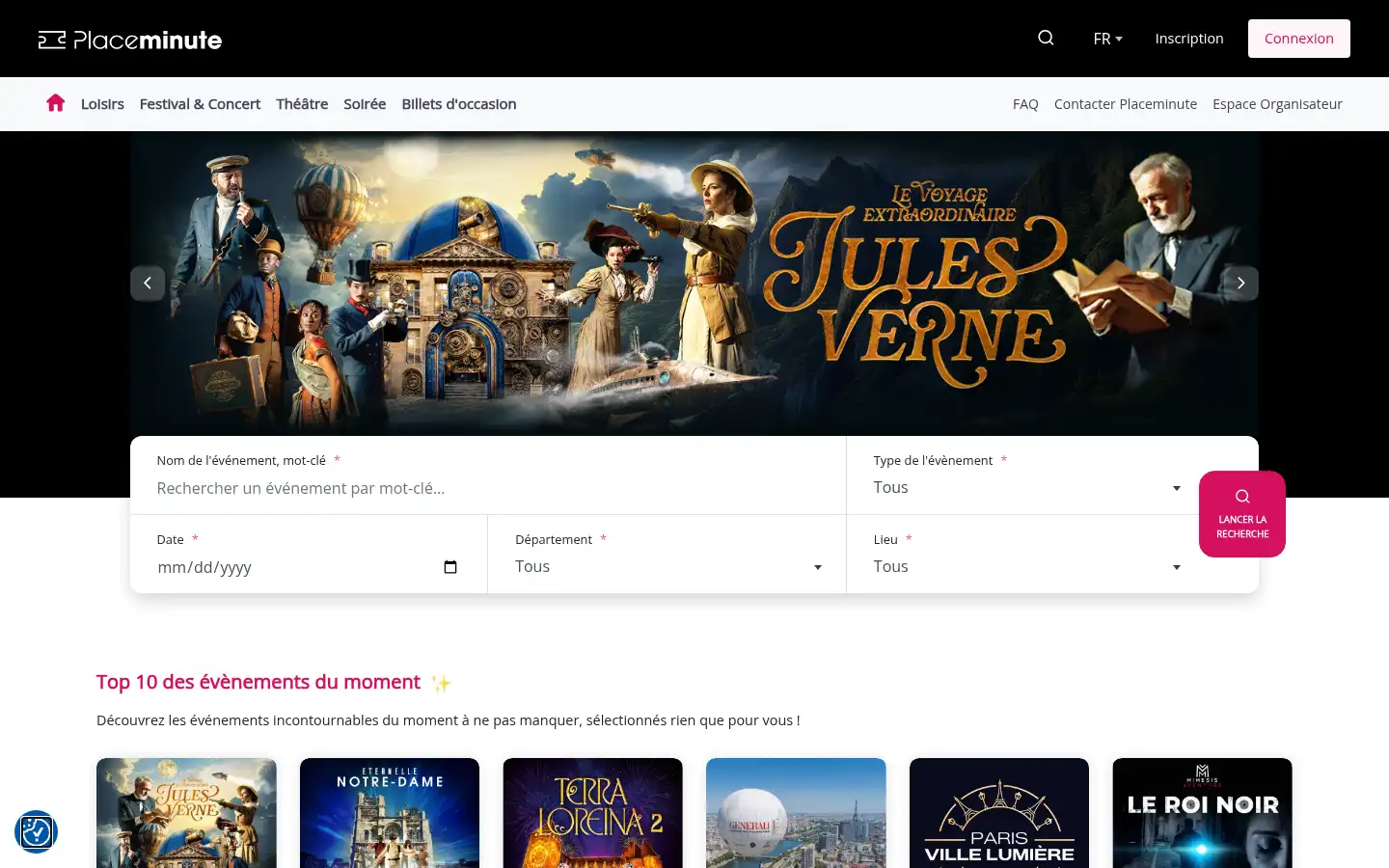Open the FAQ link

tap(1025, 104)
